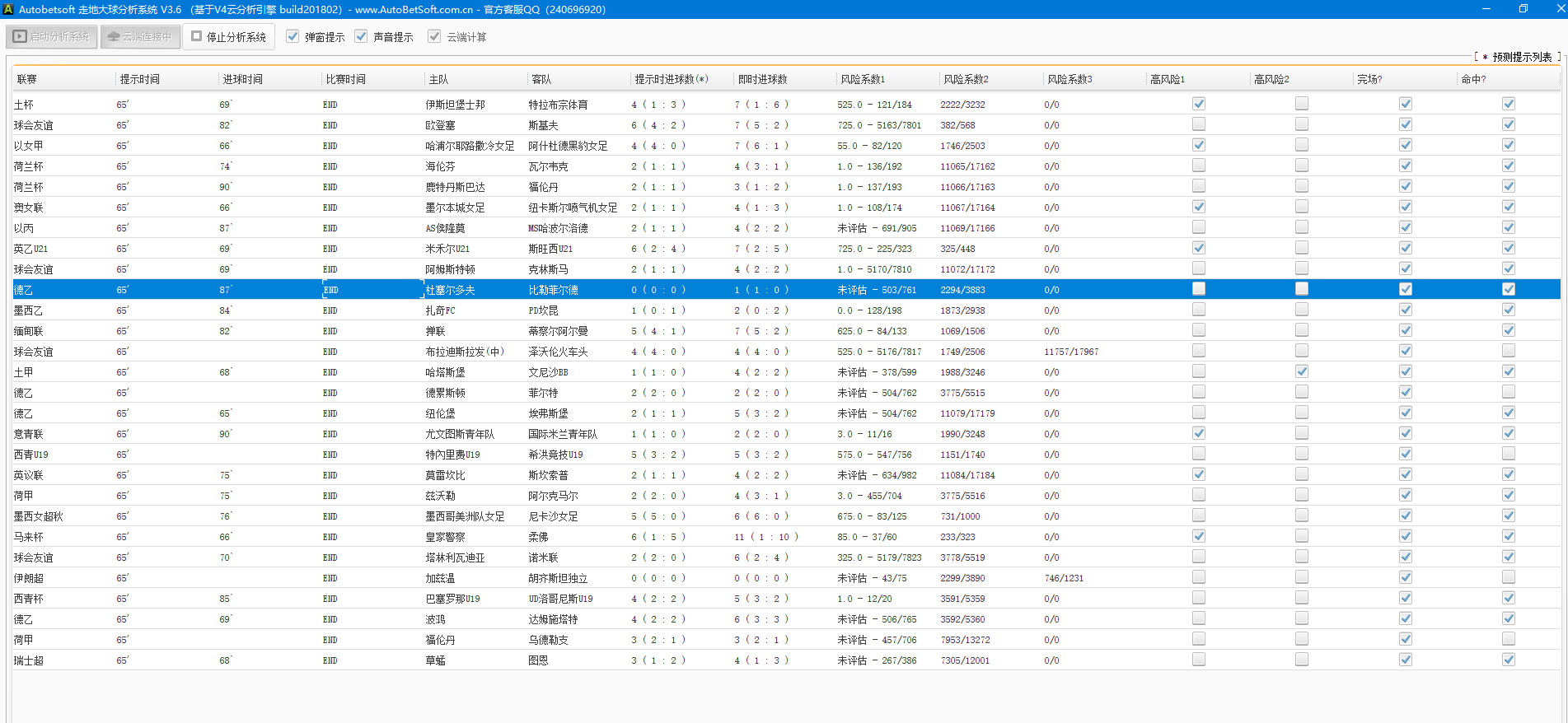The height and width of the screenshot is (723, 1568).
Task: Click the 主队 column header
Action: (x=438, y=79)
